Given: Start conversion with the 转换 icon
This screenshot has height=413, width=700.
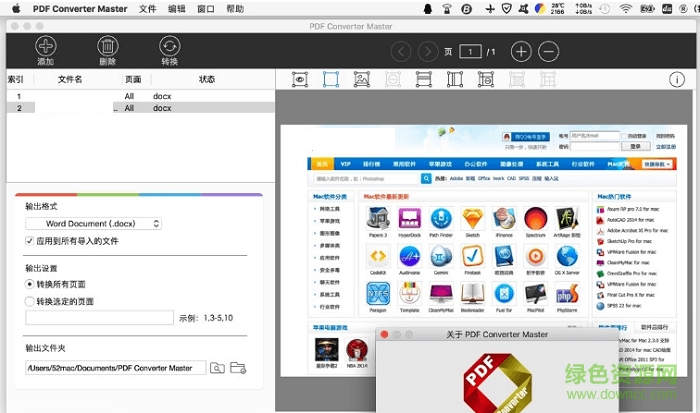Looking at the screenshot, I should coord(170,46).
